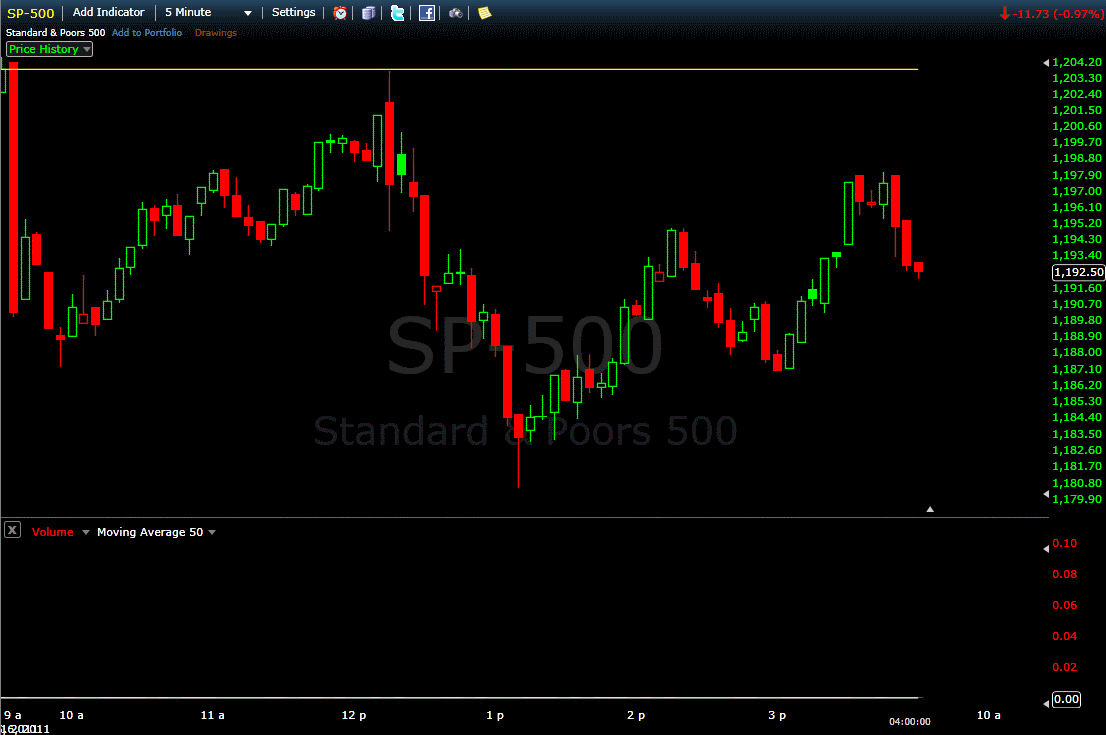Click the volume scale arrow near 0.00
The image size is (1106, 735).
point(1046,703)
